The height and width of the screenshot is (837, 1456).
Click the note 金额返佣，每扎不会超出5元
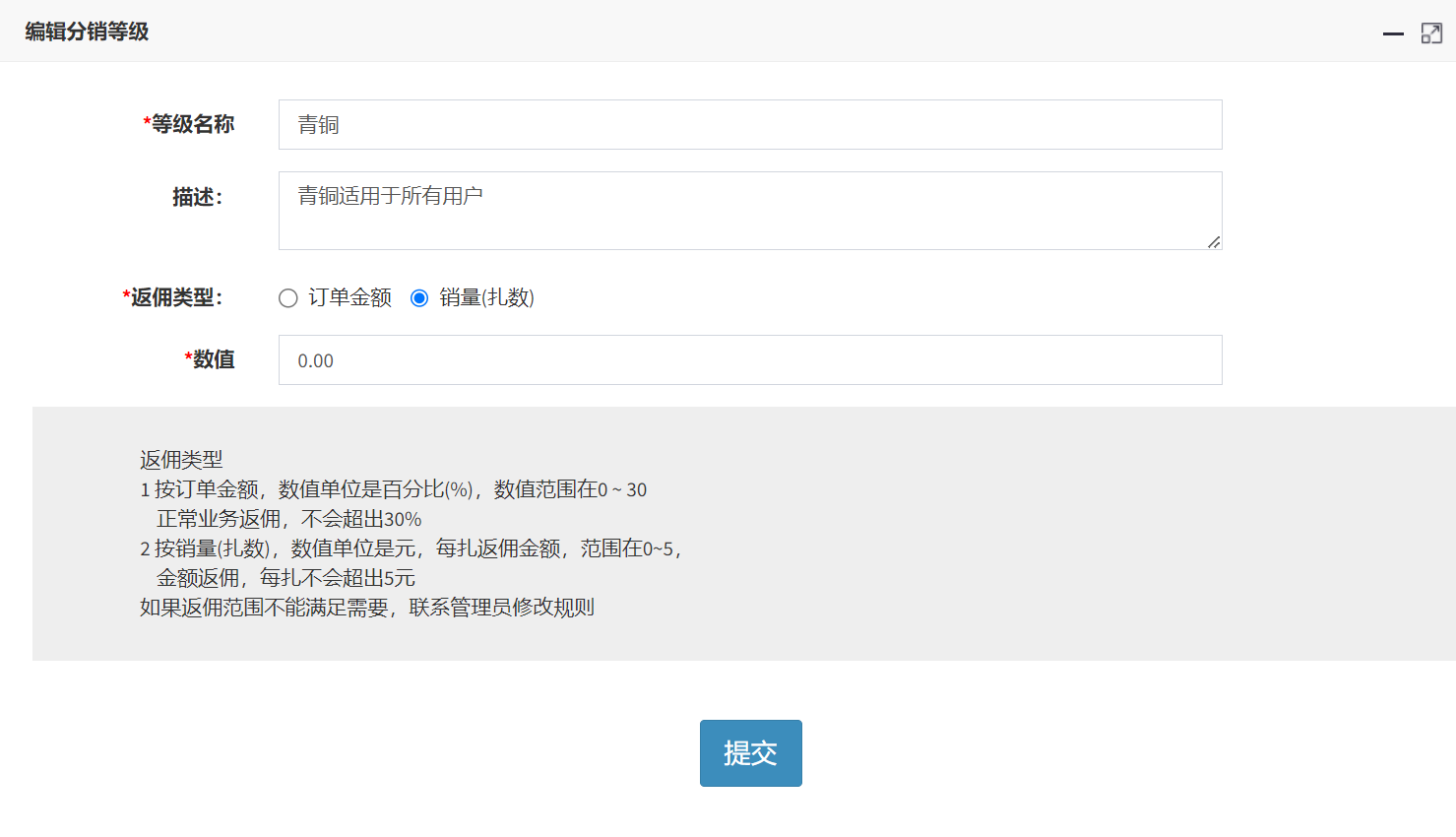[x=285, y=578]
